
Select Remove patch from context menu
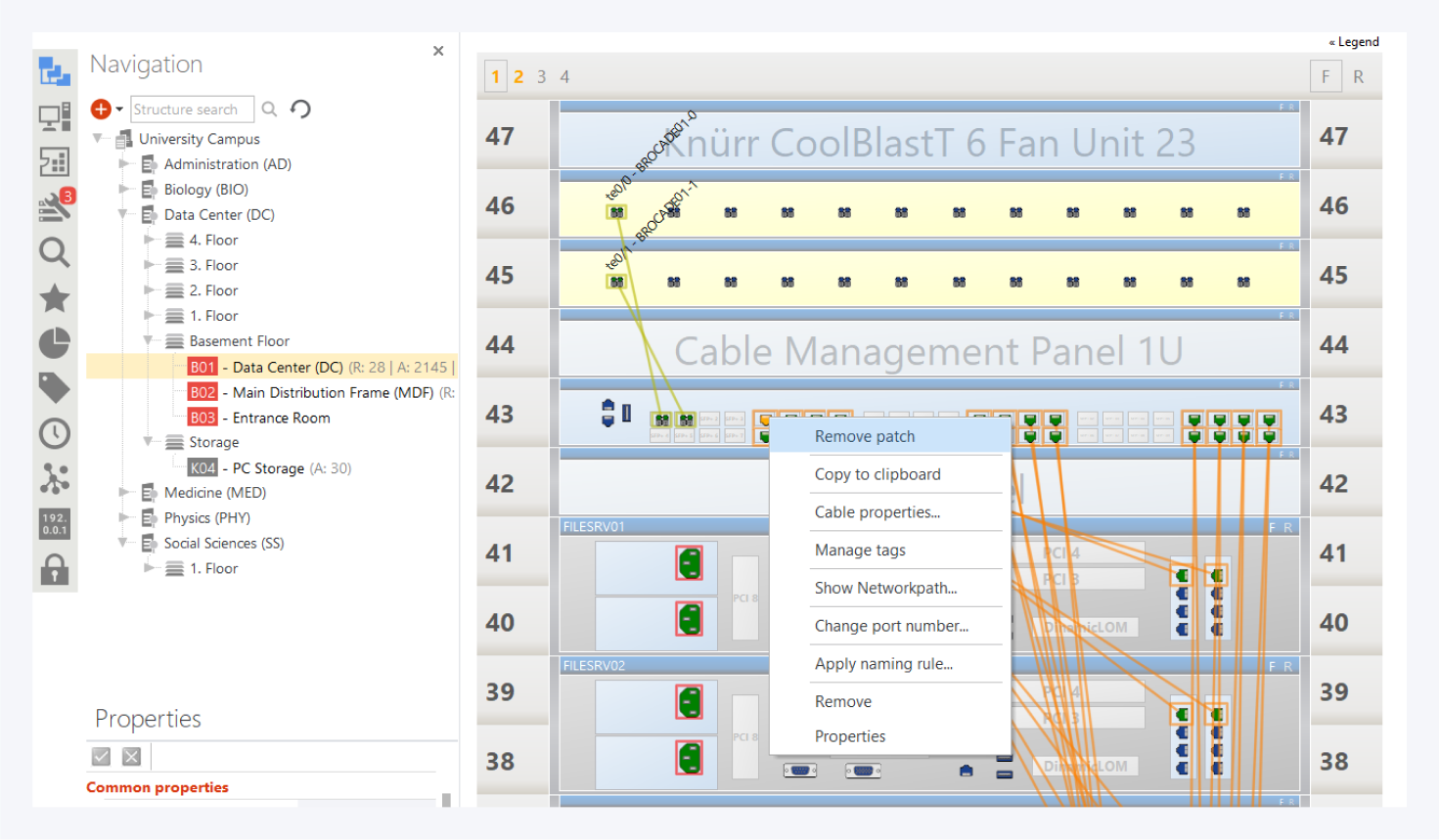pos(865,436)
